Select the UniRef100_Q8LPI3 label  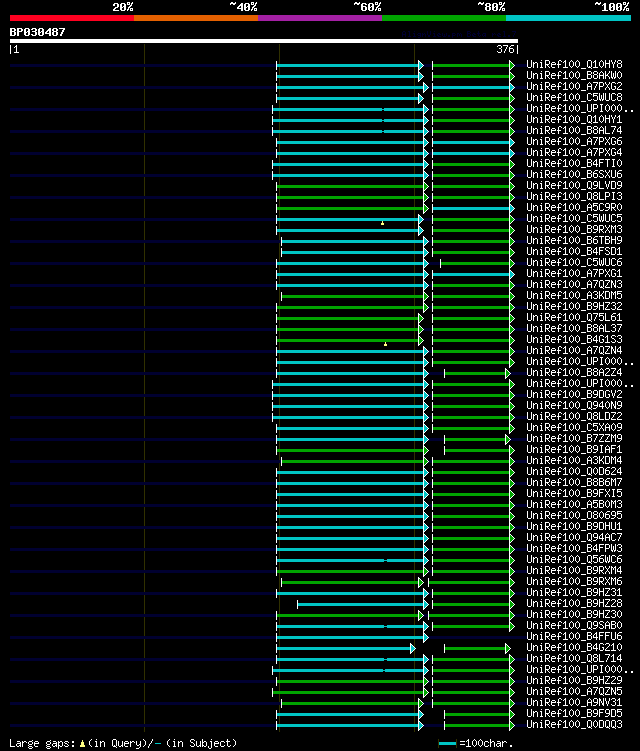[x=574, y=196]
